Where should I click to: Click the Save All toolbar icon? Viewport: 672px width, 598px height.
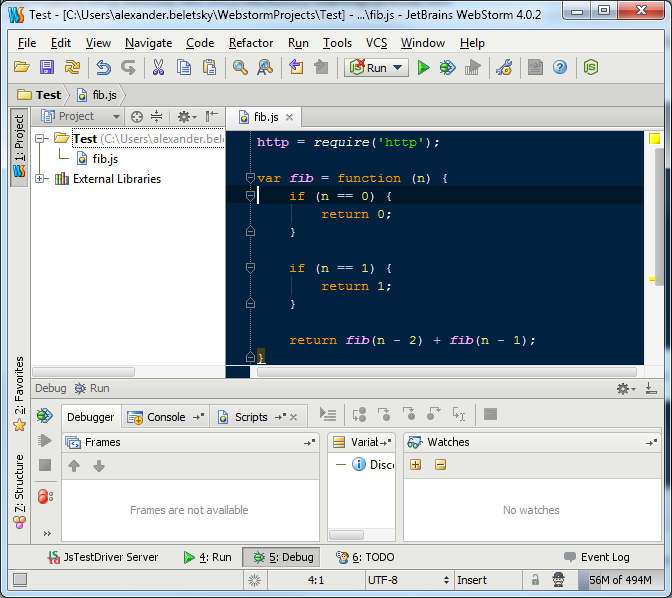pos(47,68)
